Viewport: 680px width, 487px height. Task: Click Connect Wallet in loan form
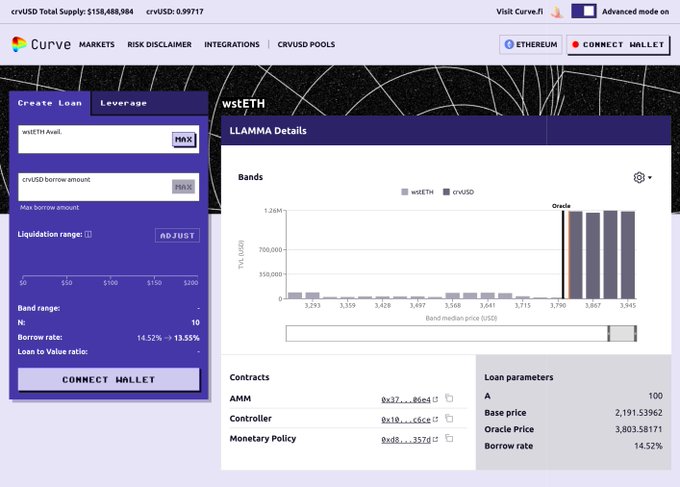click(108, 379)
